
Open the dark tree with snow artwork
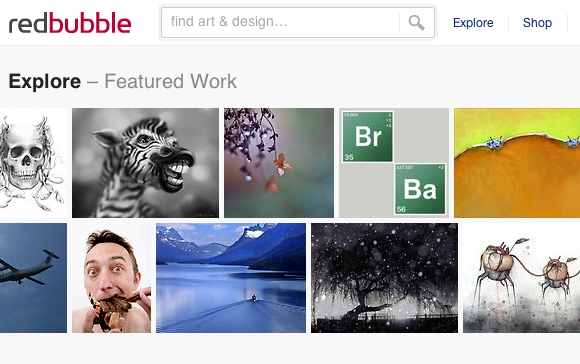coord(384,278)
